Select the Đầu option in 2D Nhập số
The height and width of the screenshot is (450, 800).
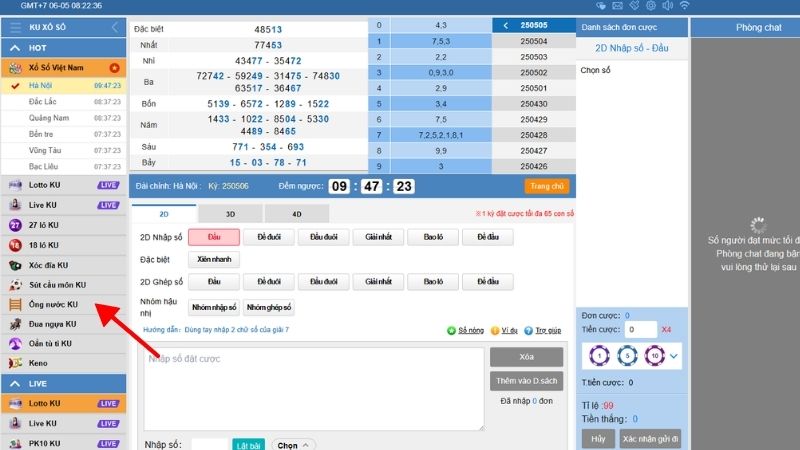pyautogui.click(x=213, y=237)
